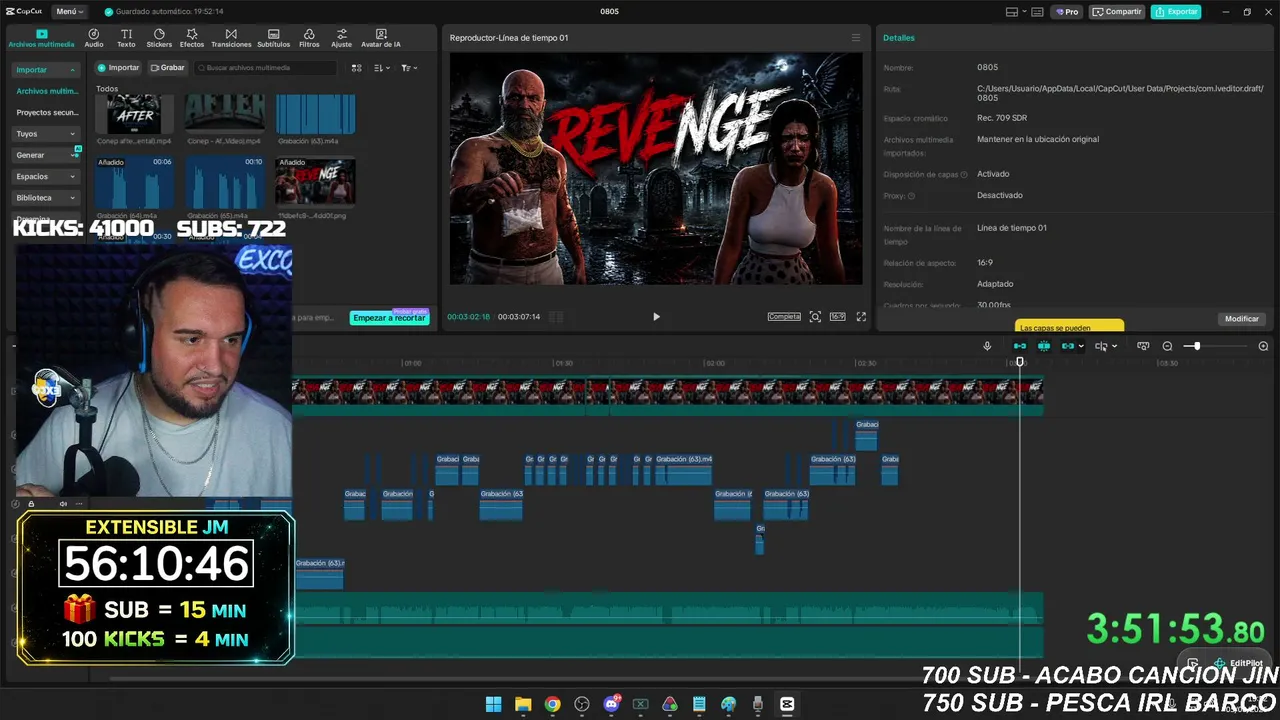The image size is (1280, 720).
Task: Open the player panel hamburger menu
Action: tap(855, 38)
